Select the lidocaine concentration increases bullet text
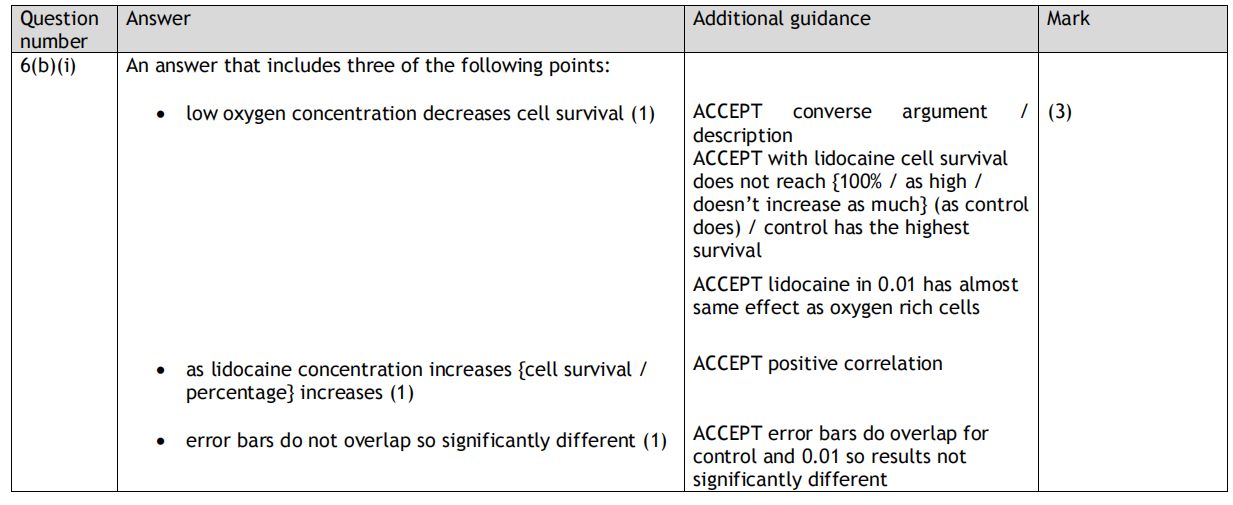Image resolution: width=1233 pixels, height=505 pixels. [416, 381]
